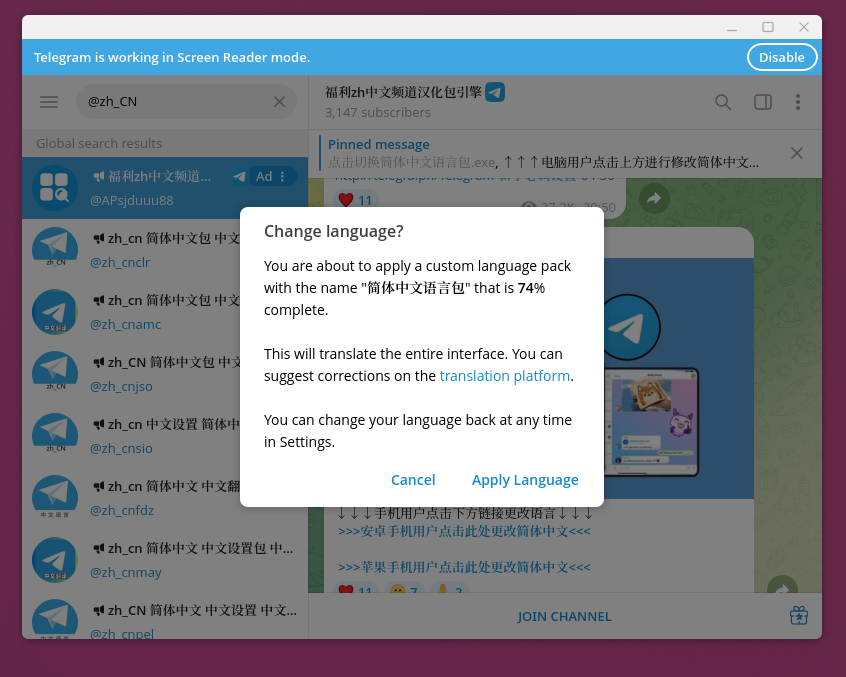Select the @zh_cnmay search result
This screenshot has width=846, height=677.
(x=165, y=560)
